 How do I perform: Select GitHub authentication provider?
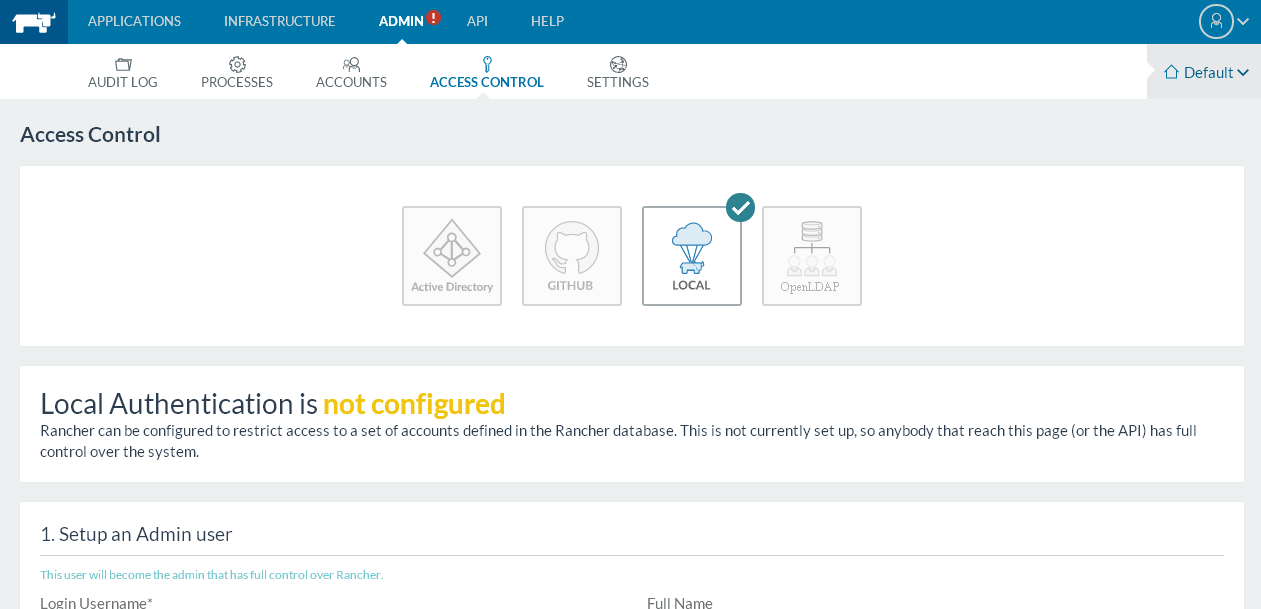point(572,256)
